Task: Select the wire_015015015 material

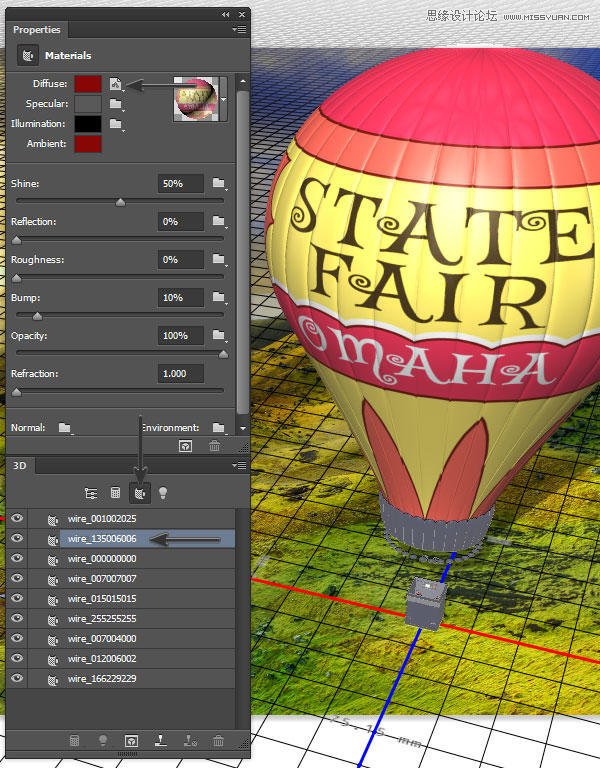Action: [102, 599]
